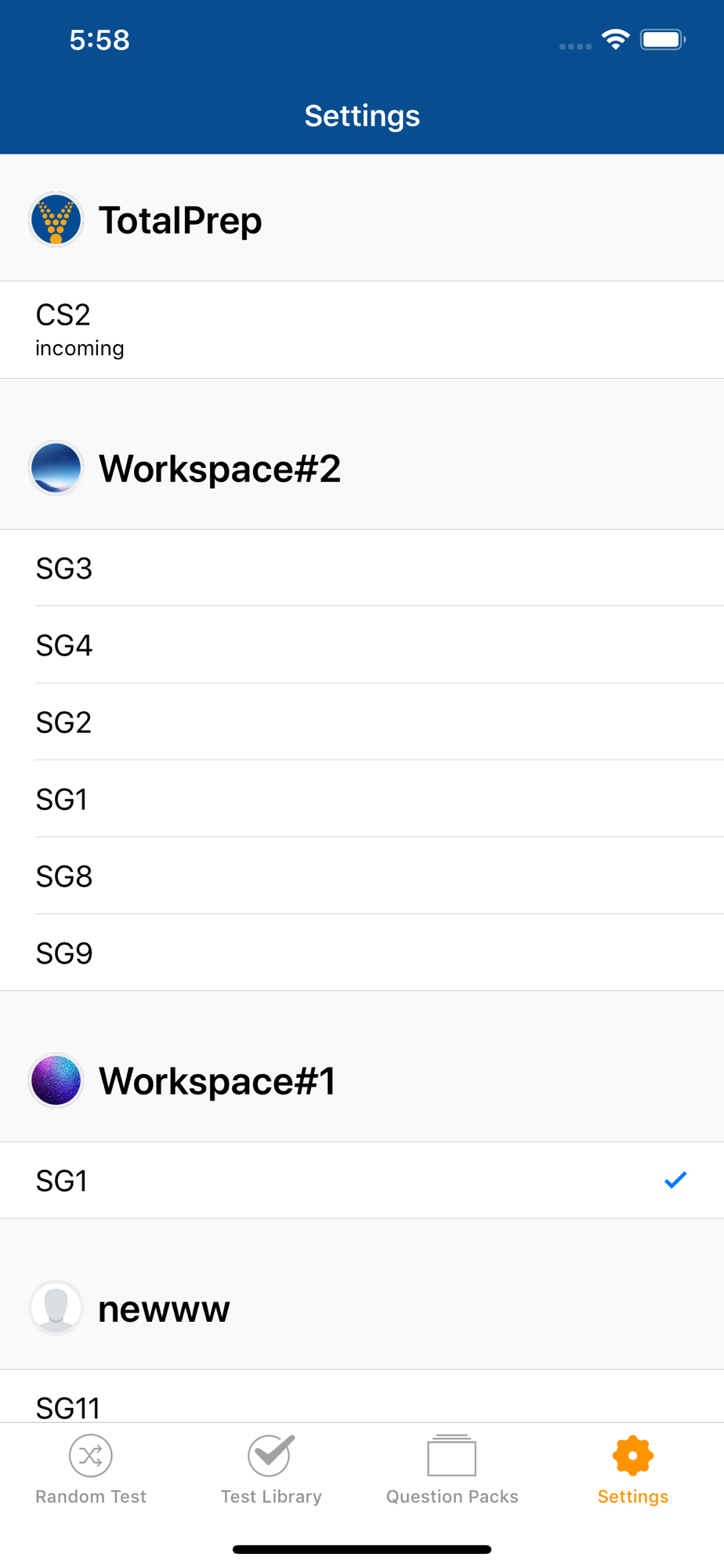Open the Test Library checkmark icon
724x1568 pixels.
tap(271, 1455)
